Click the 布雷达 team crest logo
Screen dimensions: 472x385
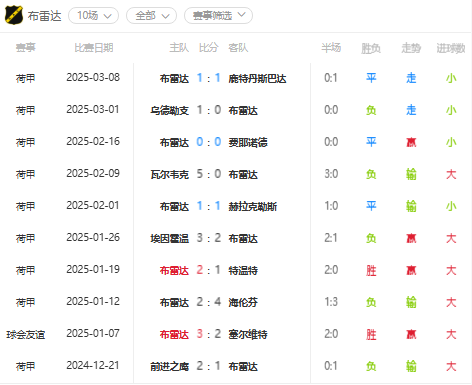[14, 15]
